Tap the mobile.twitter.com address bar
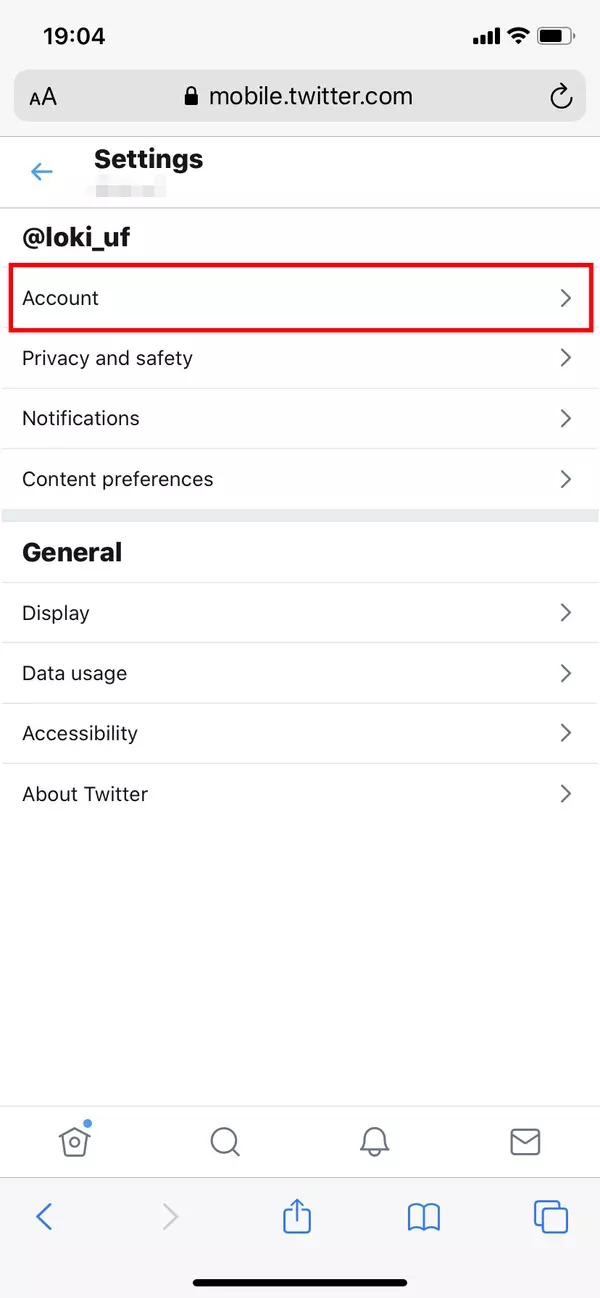This screenshot has height=1298, width=600. click(x=300, y=96)
